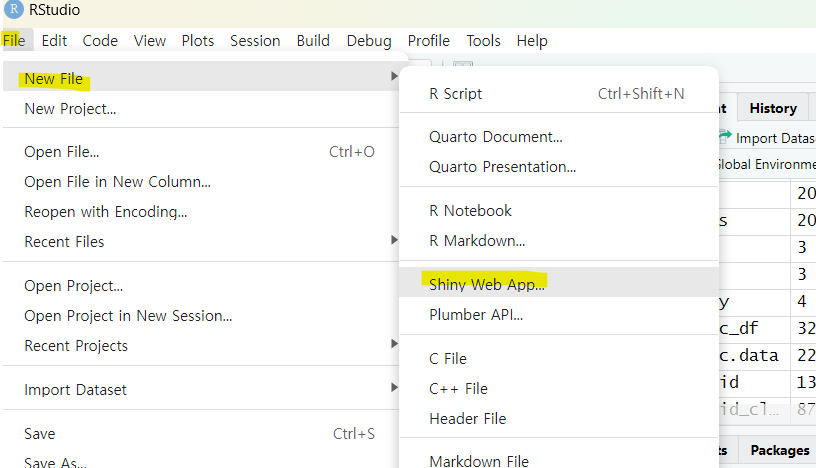This screenshot has height=468, width=816.
Task: Create a new R Notebook
Action: 559,210
